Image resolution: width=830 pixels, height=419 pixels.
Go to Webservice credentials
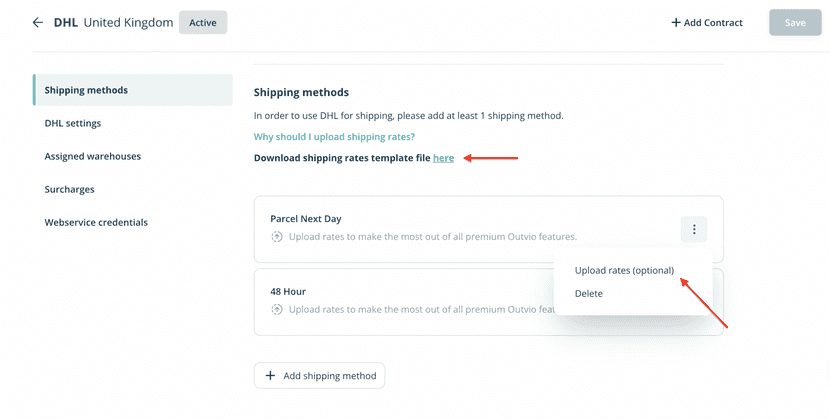[96, 222]
